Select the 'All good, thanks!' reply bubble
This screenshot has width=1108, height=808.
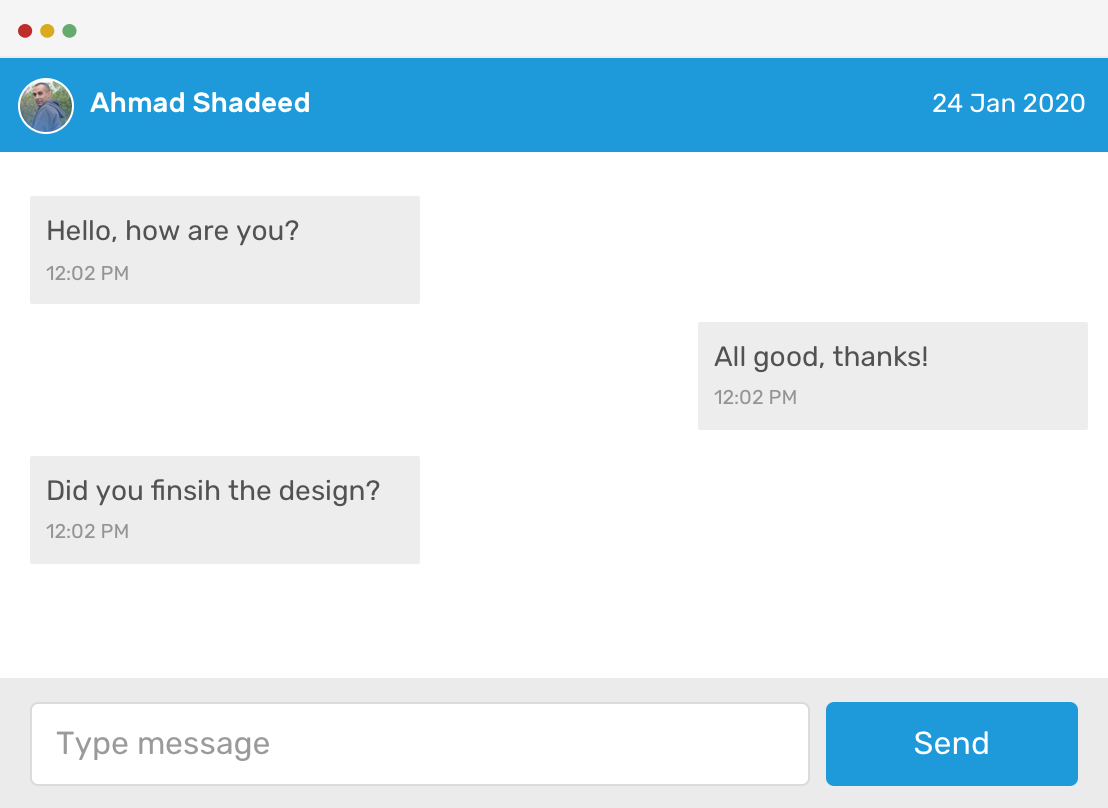[x=821, y=357]
